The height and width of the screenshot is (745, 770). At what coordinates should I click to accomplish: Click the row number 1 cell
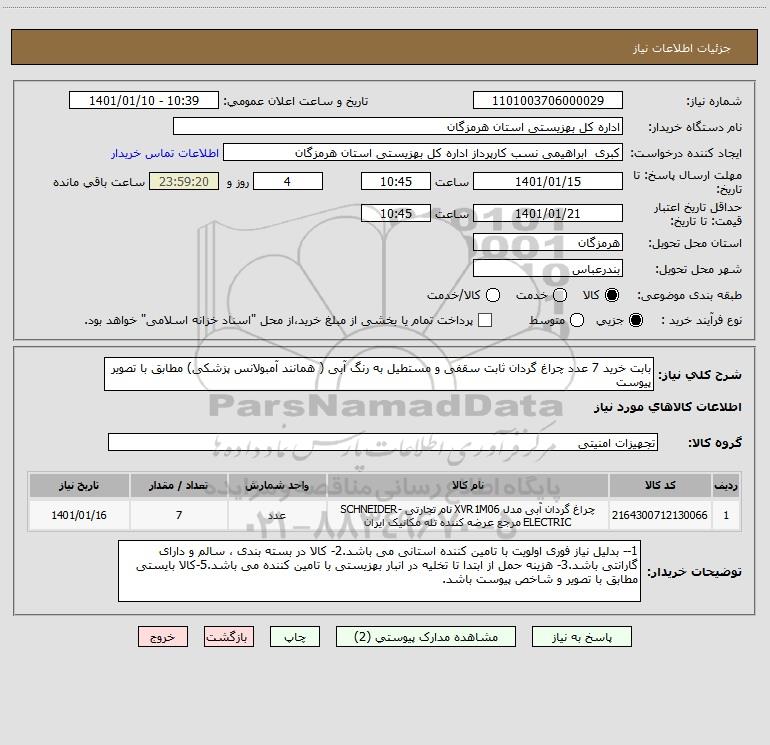click(726, 515)
